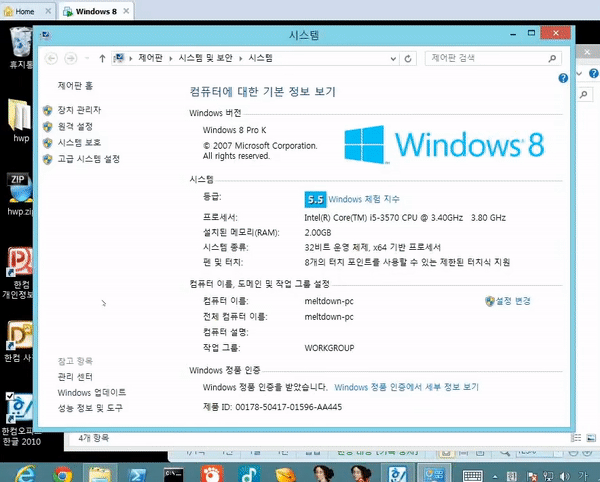
Task: Click the meltdown-pc computer name text
Action: [329, 301]
